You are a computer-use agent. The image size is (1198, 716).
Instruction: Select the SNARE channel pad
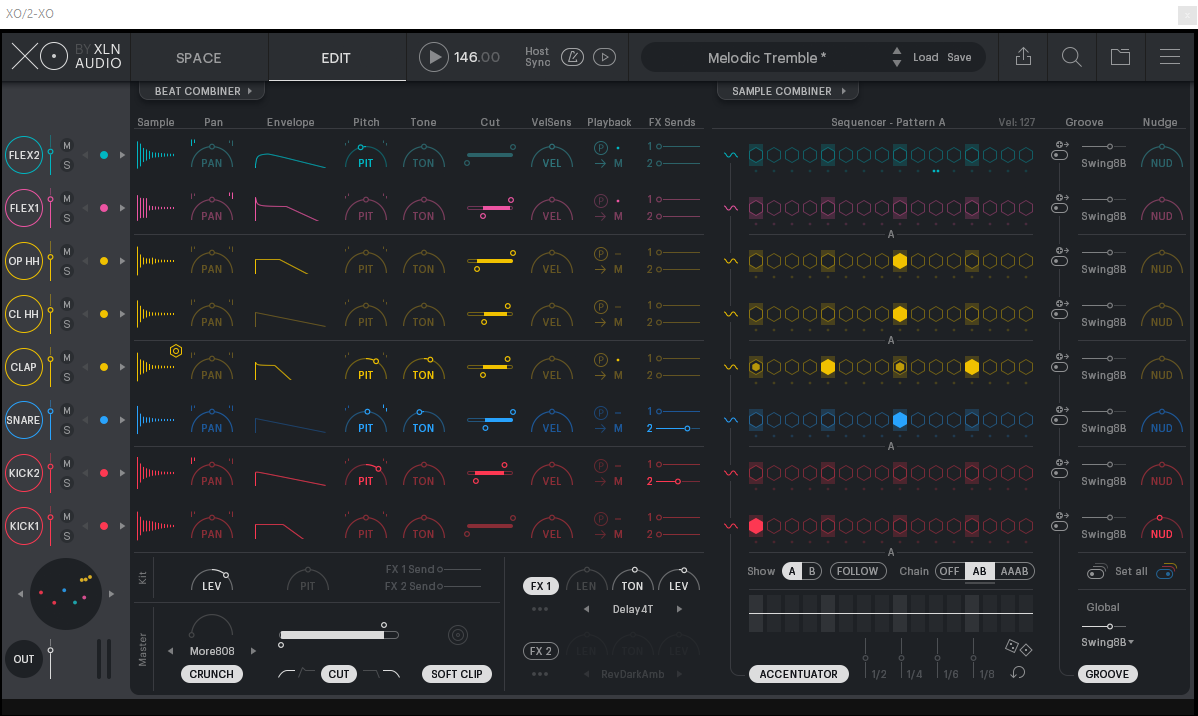click(24, 420)
